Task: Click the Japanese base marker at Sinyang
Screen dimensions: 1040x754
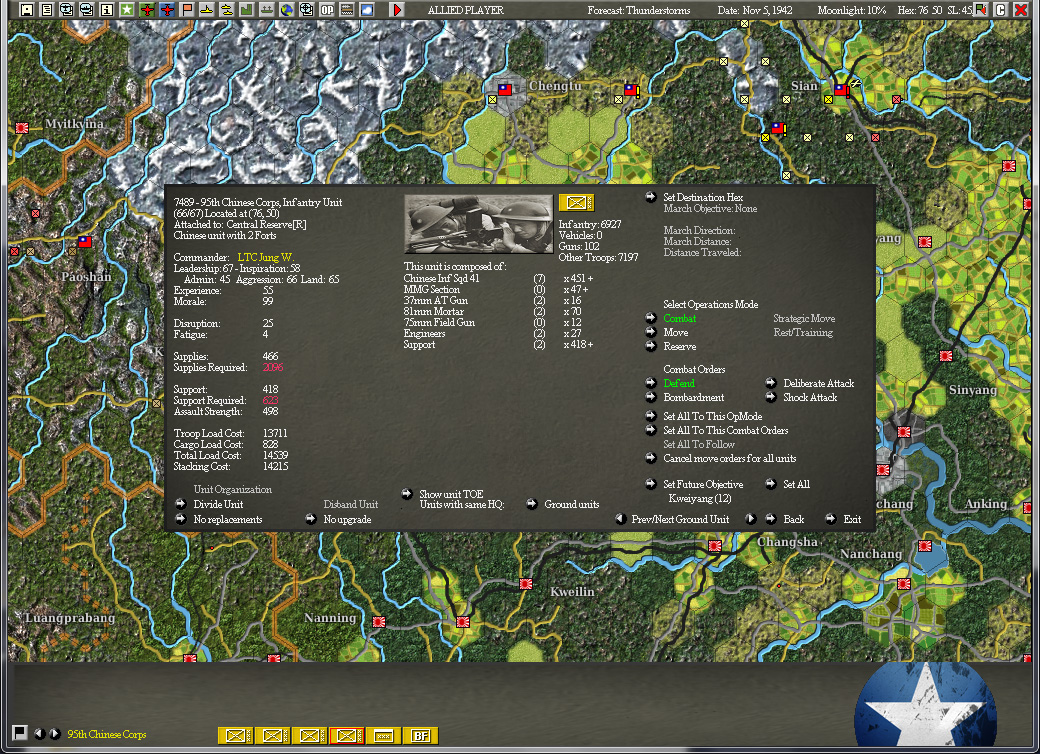Action: point(946,356)
